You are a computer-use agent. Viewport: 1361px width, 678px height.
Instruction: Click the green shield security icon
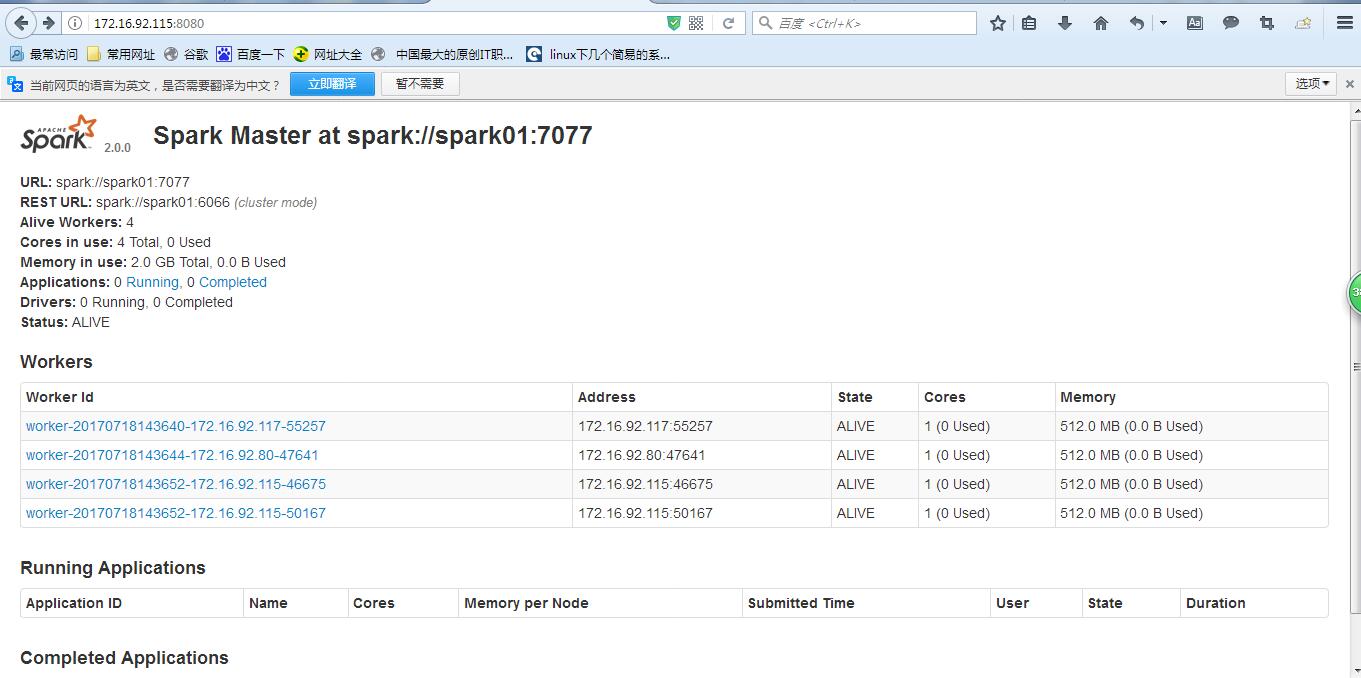[x=674, y=23]
